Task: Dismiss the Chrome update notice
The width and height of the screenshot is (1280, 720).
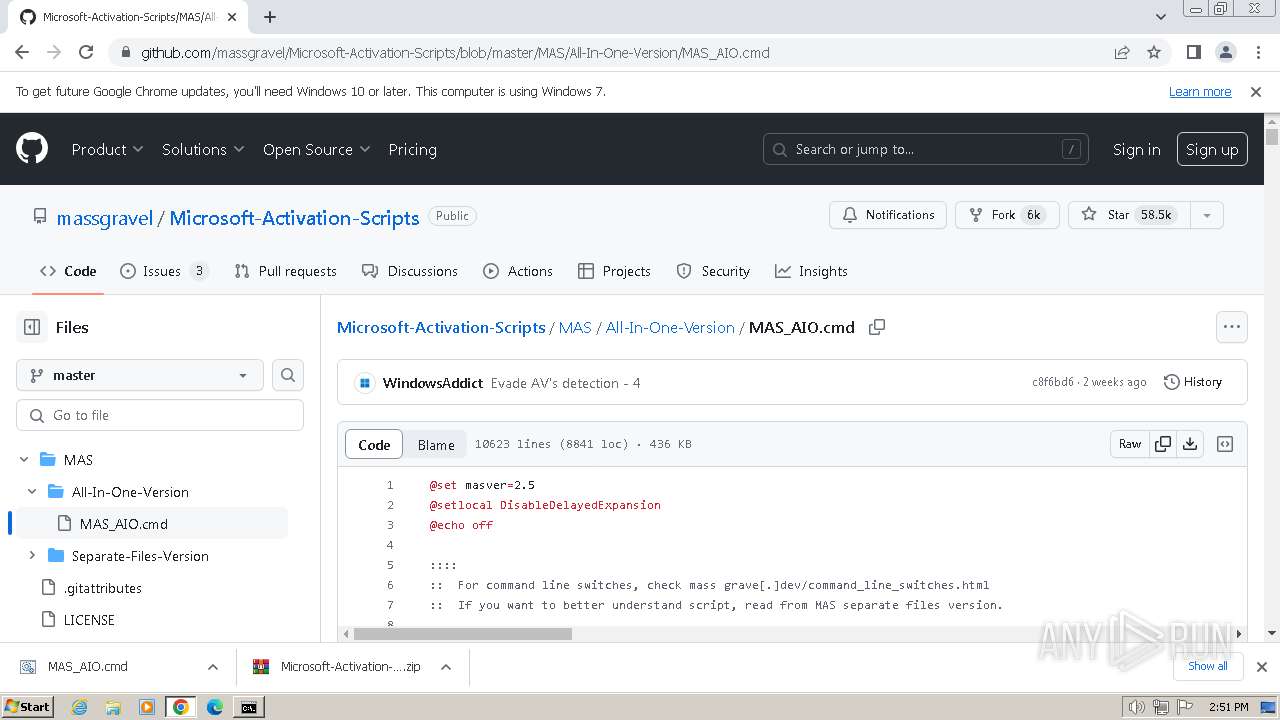Action: click(x=1256, y=92)
